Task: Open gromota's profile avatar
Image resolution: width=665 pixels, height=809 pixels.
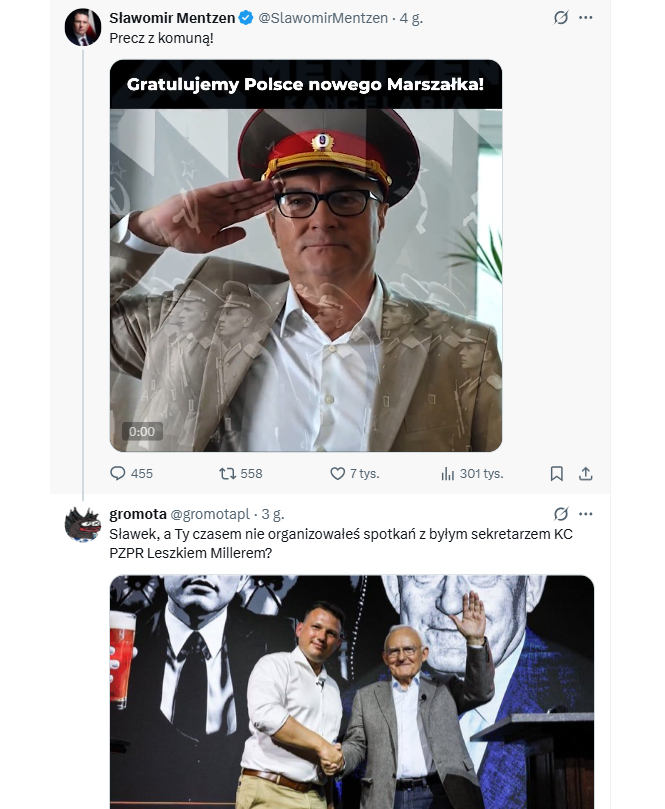Action: point(83,524)
